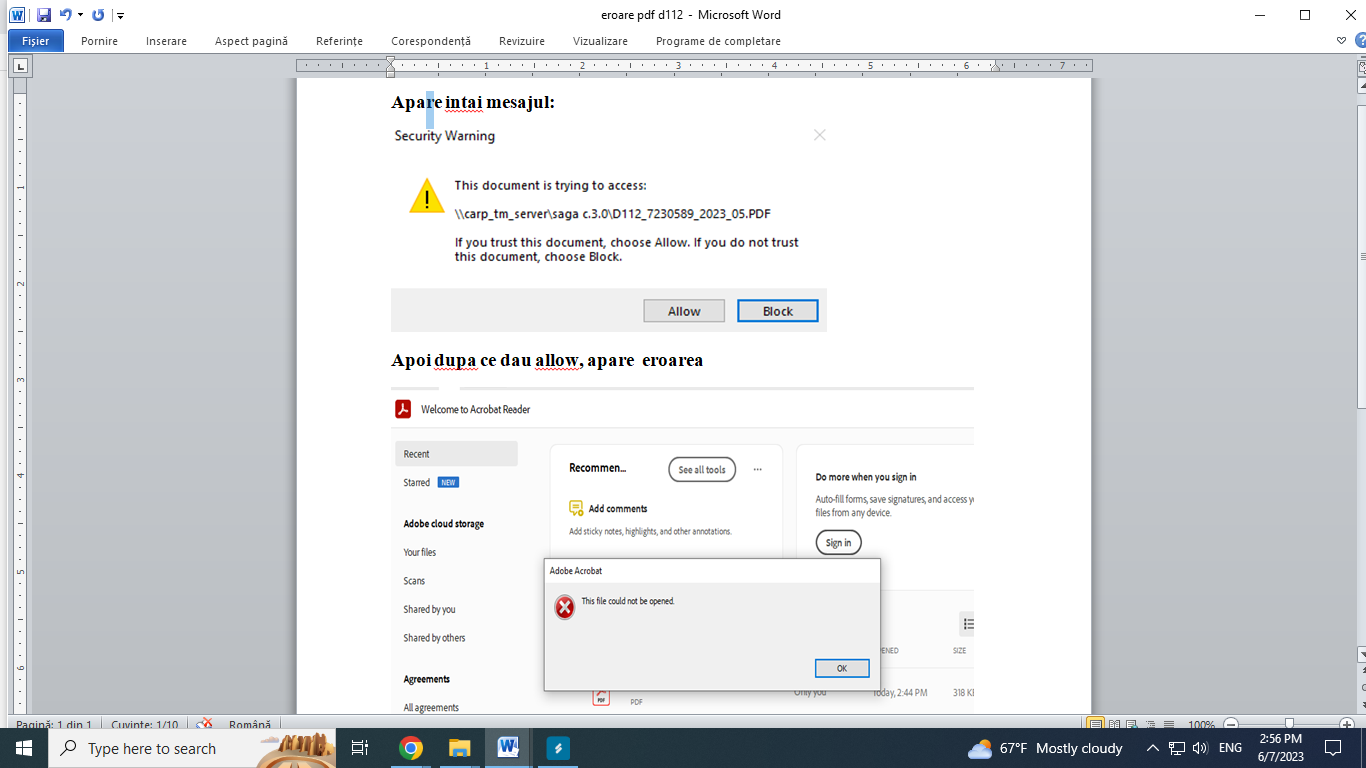The image size is (1366, 768).
Task: Undo the last action
Action: [66, 15]
